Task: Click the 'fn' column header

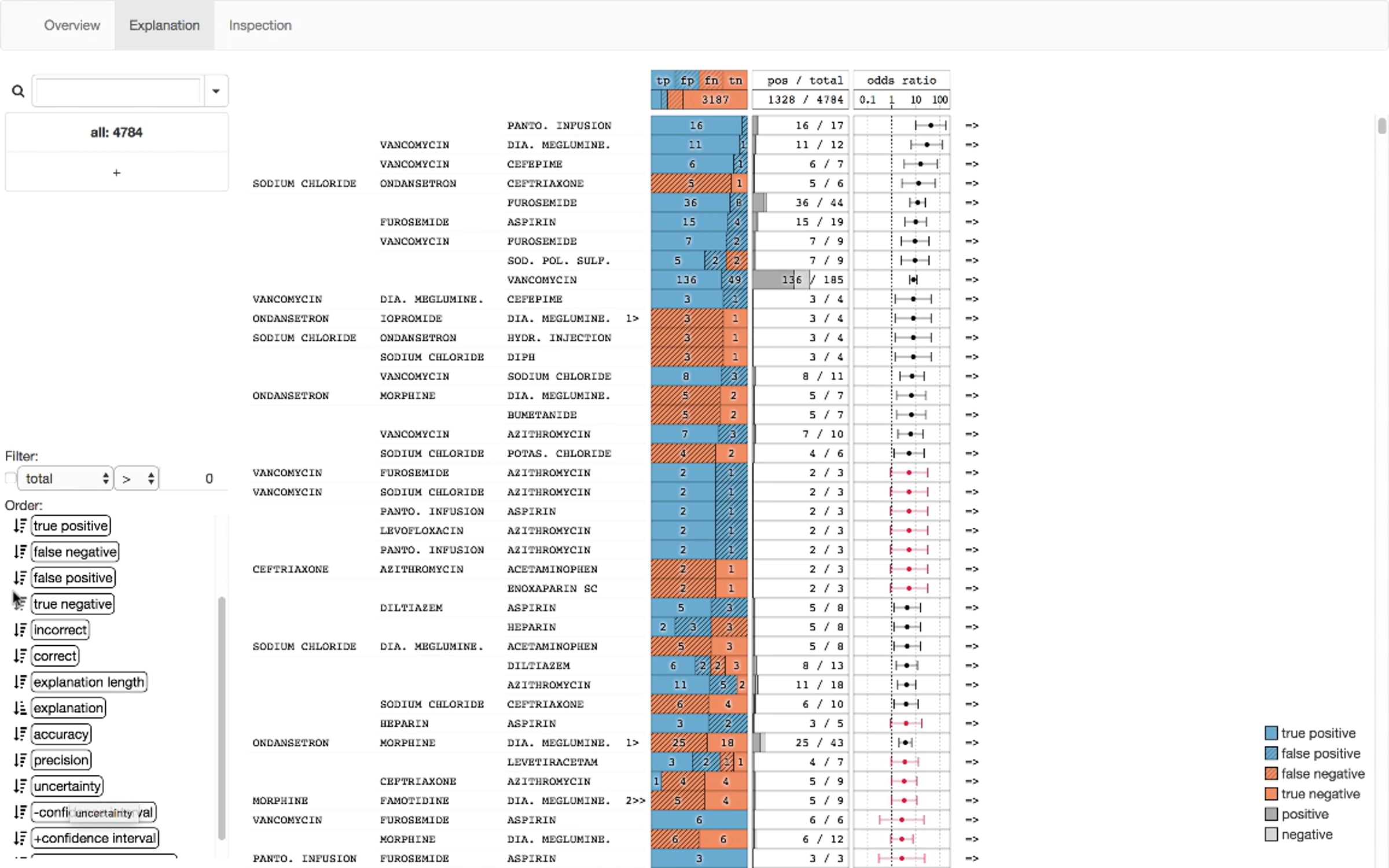Action: coord(711,80)
